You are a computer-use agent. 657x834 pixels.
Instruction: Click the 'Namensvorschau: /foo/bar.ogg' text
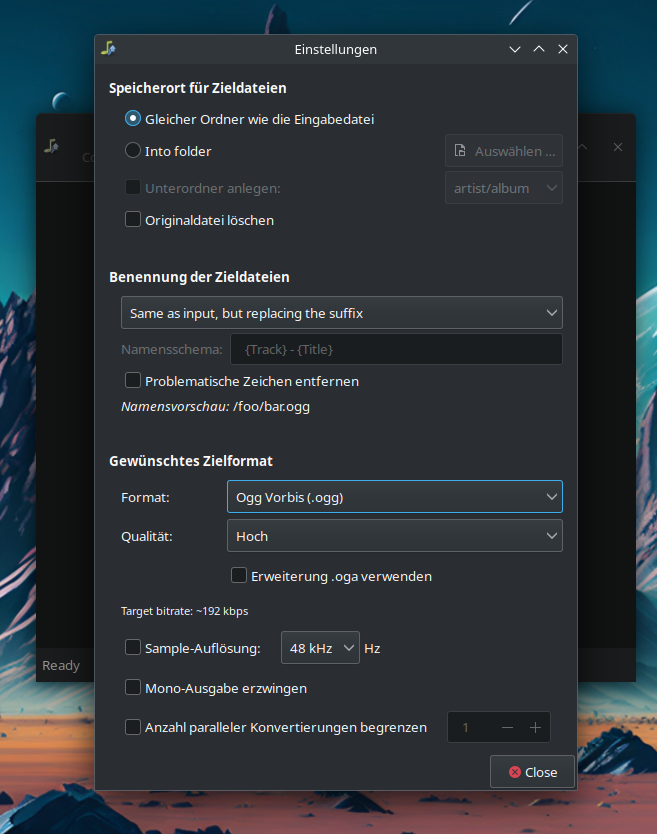pyautogui.click(x=215, y=406)
